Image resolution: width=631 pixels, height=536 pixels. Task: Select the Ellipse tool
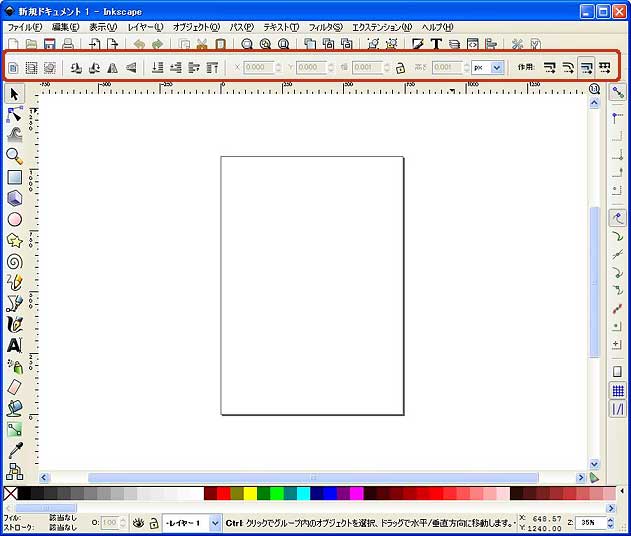[14, 219]
